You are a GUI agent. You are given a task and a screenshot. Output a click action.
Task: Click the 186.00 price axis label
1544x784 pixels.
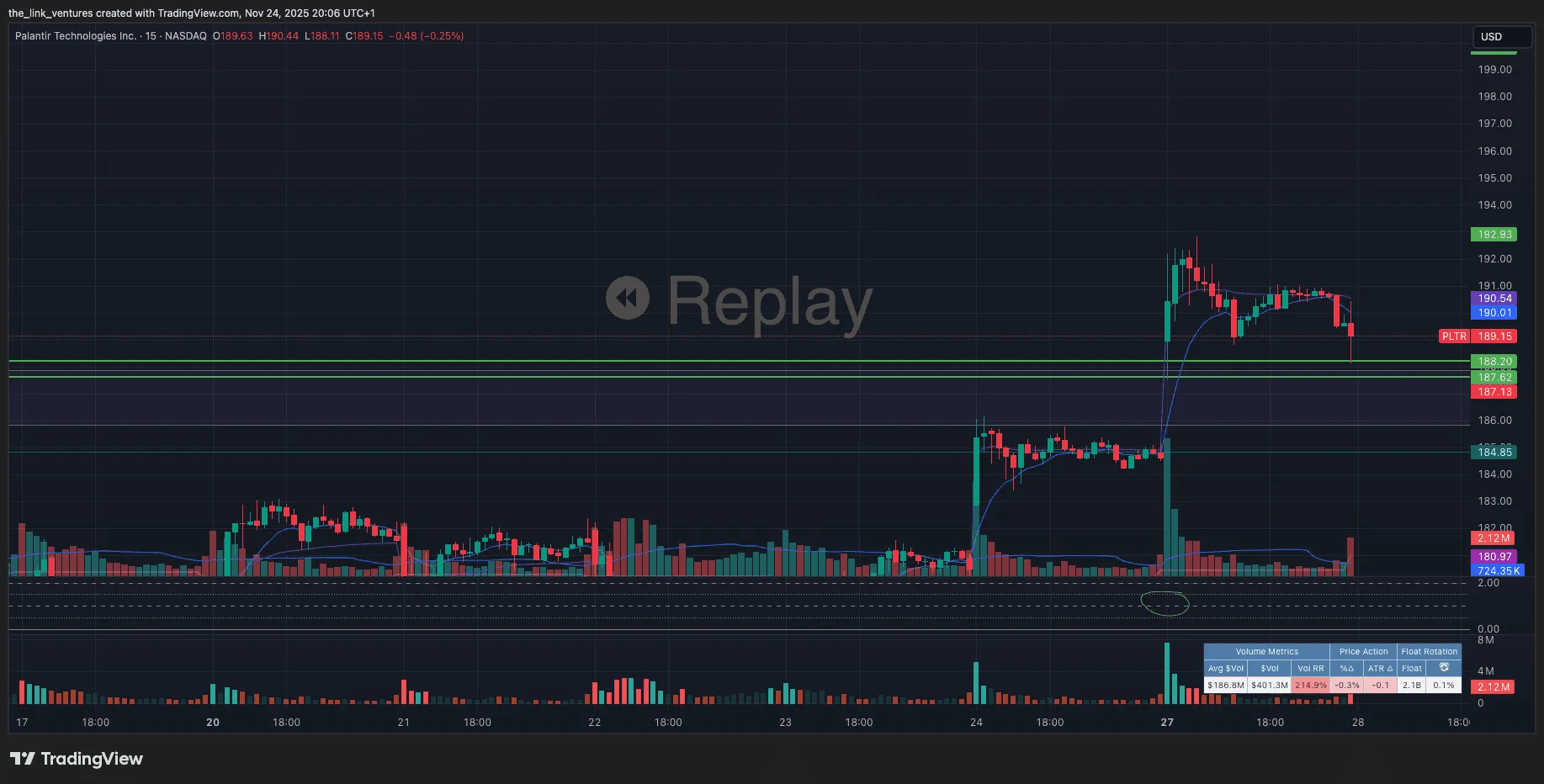click(x=1495, y=421)
